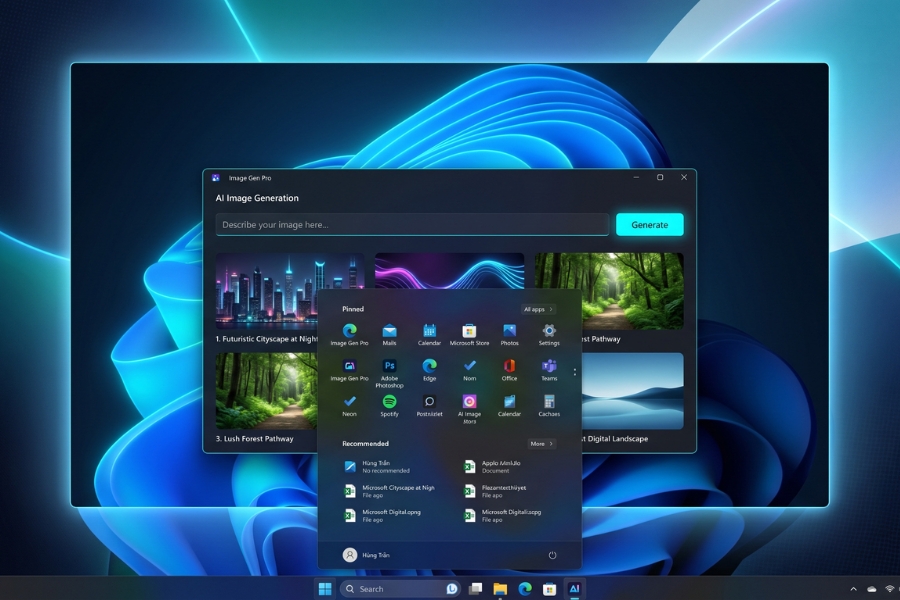Open the Wi-Fi network tray icon
900x600 pixels.
[x=890, y=589]
